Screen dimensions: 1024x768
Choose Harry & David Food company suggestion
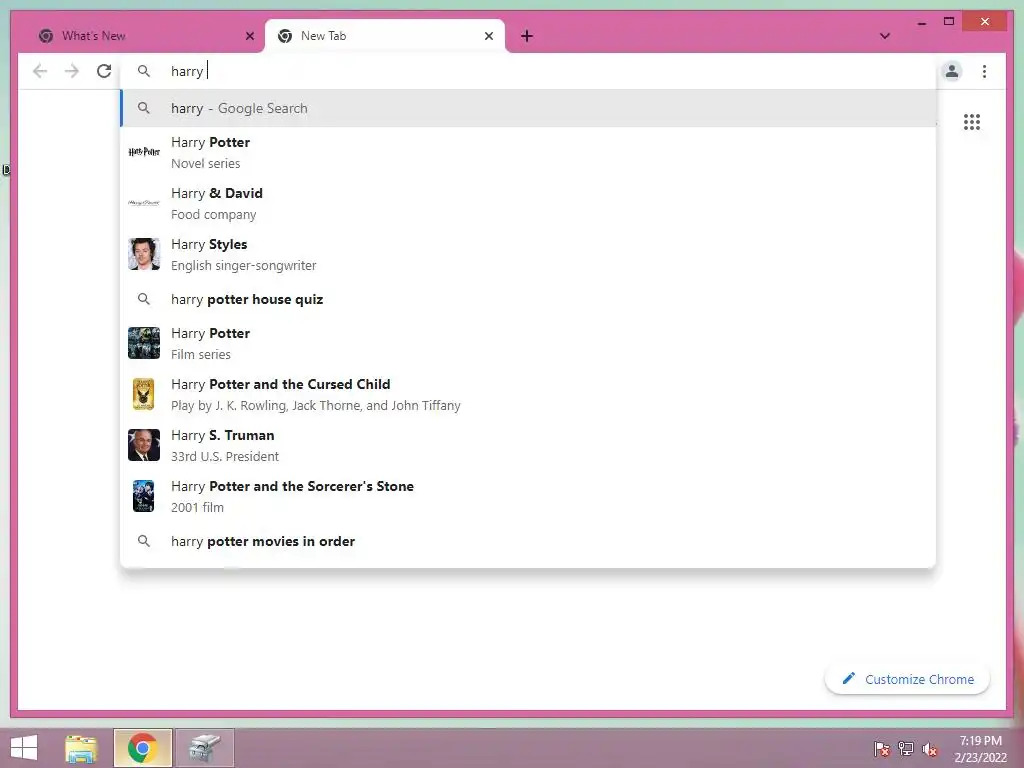(x=528, y=203)
